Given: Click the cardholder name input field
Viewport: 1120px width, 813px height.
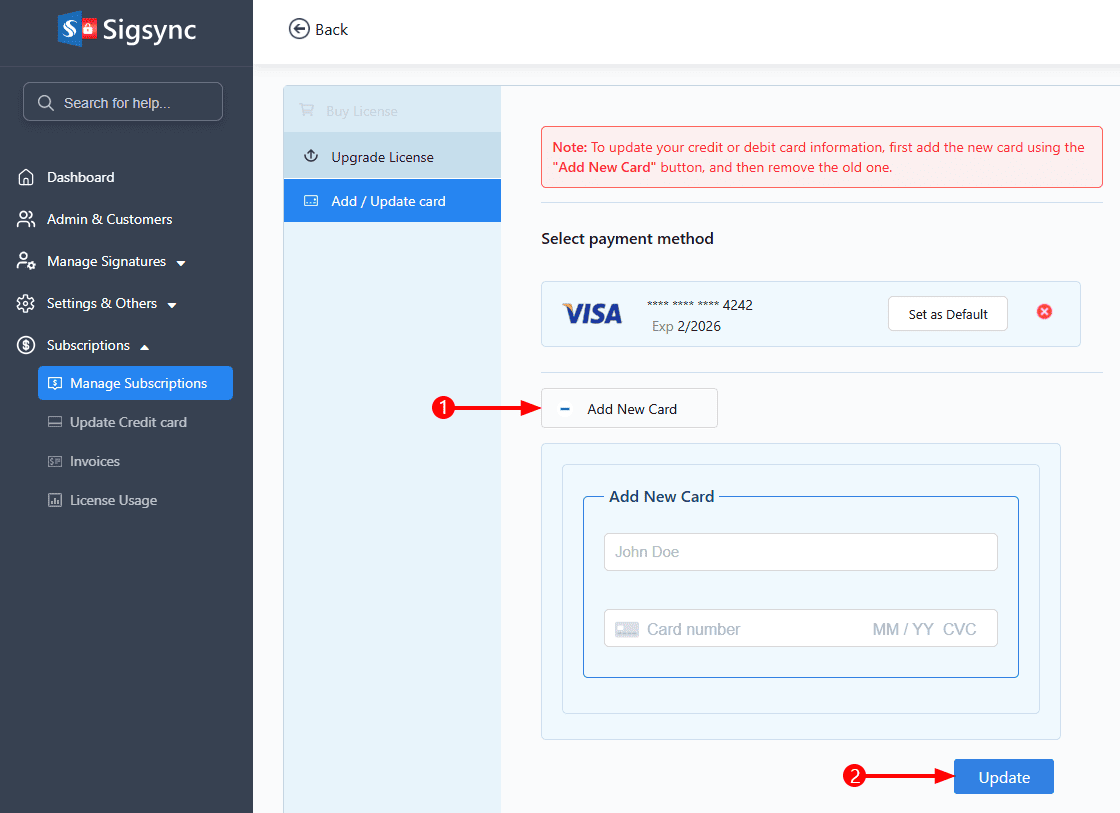Looking at the screenshot, I should point(800,551).
